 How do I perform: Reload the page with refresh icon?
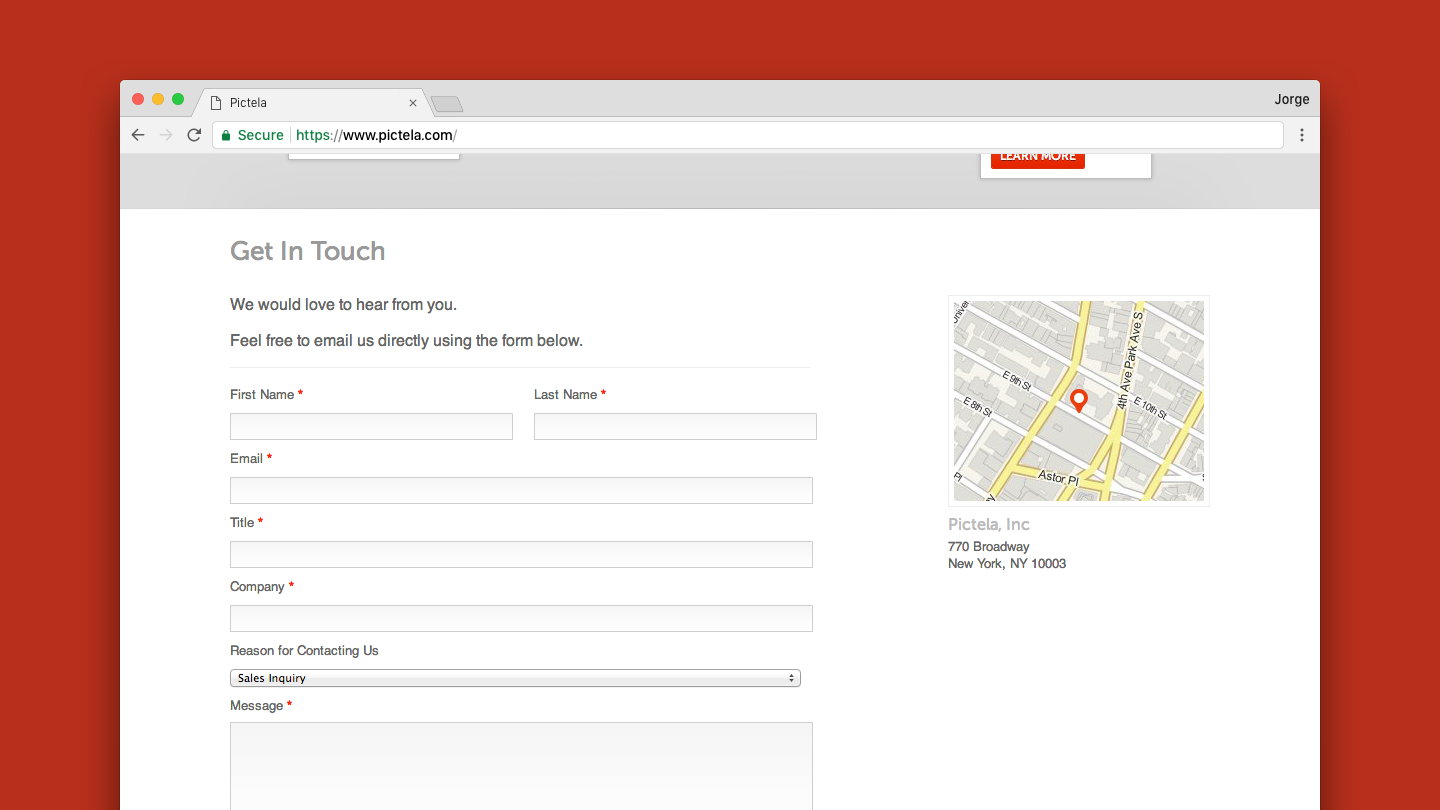click(194, 135)
